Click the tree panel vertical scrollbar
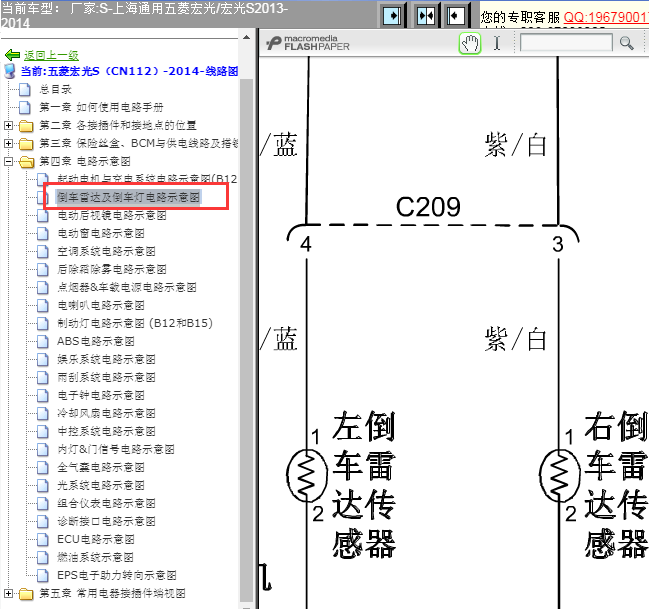This screenshot has height=609, width=649. 247,339
